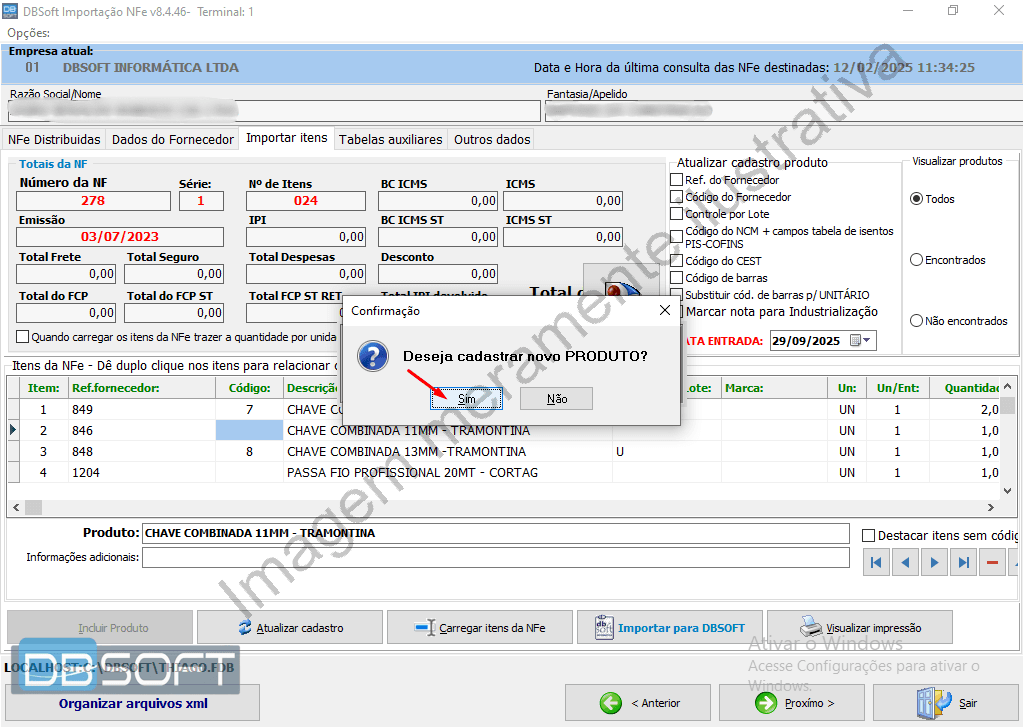Image resolution: width=1023 pixels, height=727 pixels.
Task: Jump to last record navigation arrow
Action: click(963, 563)
